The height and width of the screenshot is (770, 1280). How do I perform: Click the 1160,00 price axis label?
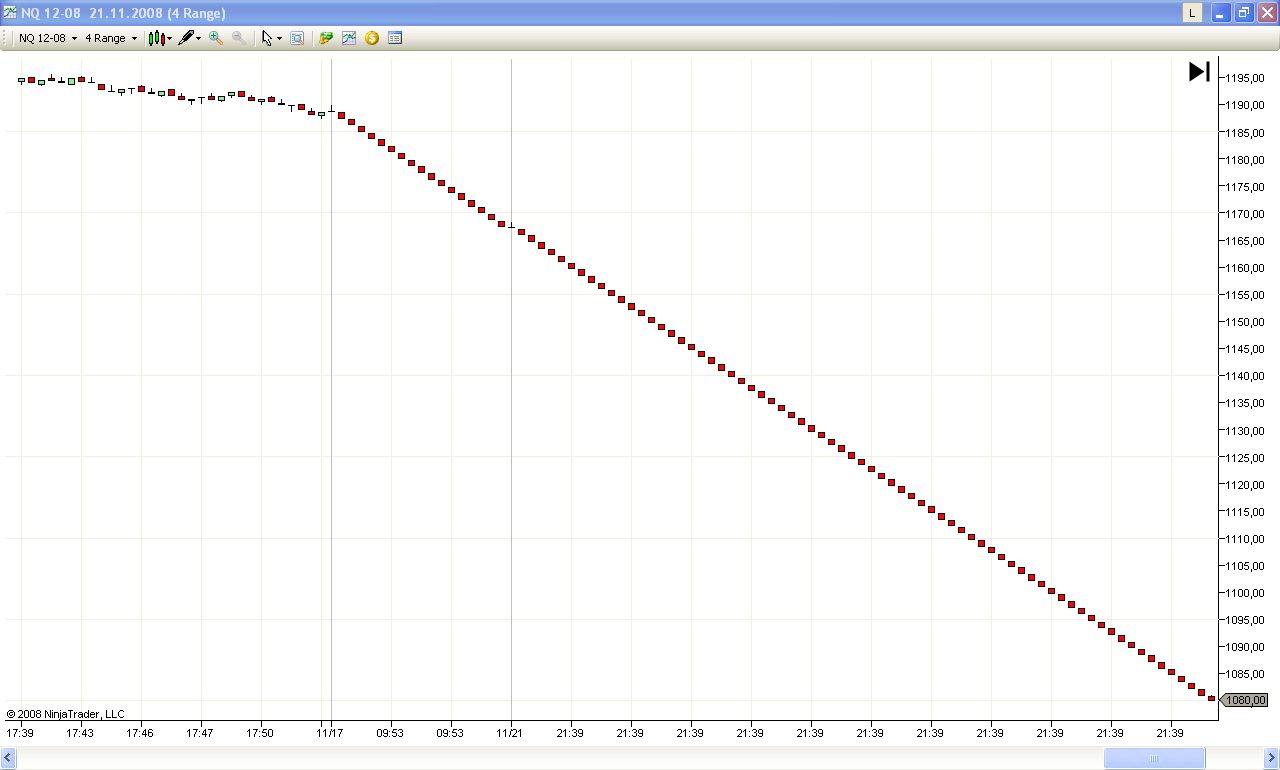pyautogui.click(x=1246, y=268)
